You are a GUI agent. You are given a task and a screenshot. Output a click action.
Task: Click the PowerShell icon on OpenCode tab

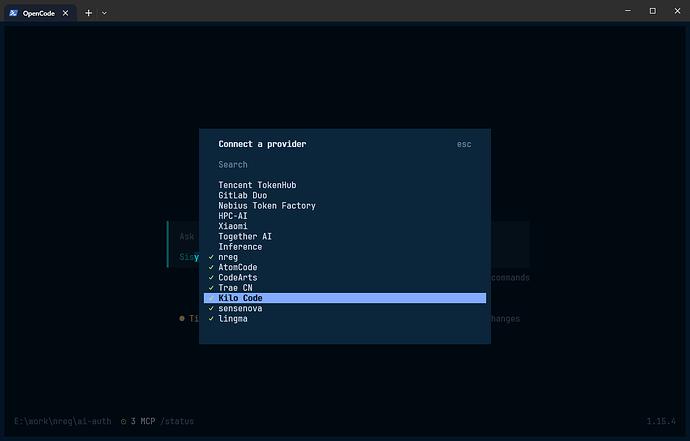coord(13,13)
